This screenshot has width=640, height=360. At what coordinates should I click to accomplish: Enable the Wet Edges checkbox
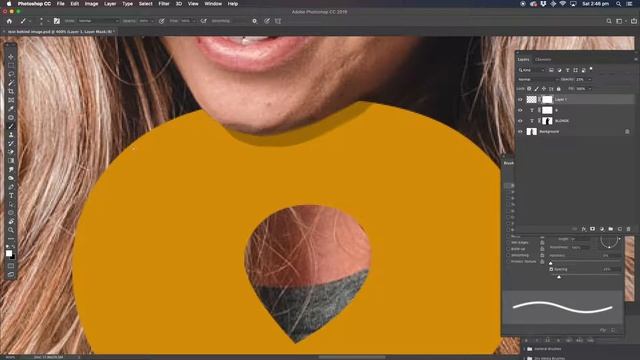[x=509, y=242]
